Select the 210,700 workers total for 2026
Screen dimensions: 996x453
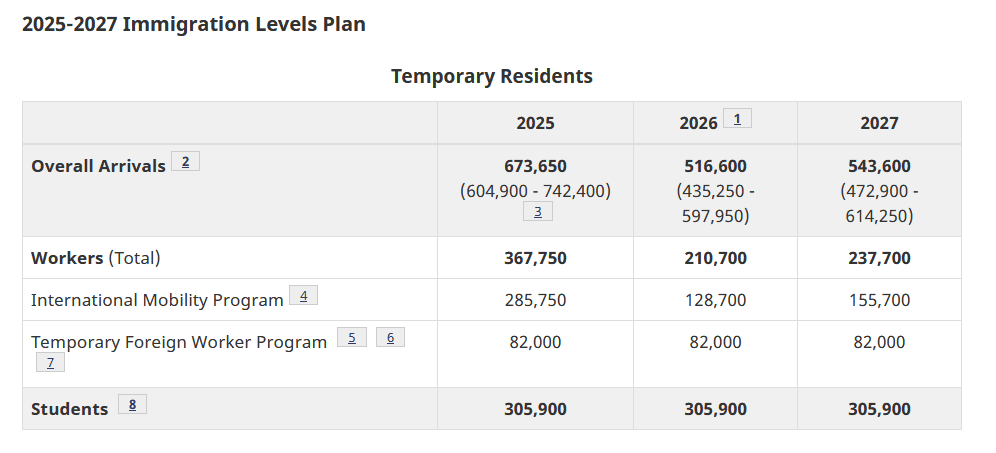coord(715,259)
